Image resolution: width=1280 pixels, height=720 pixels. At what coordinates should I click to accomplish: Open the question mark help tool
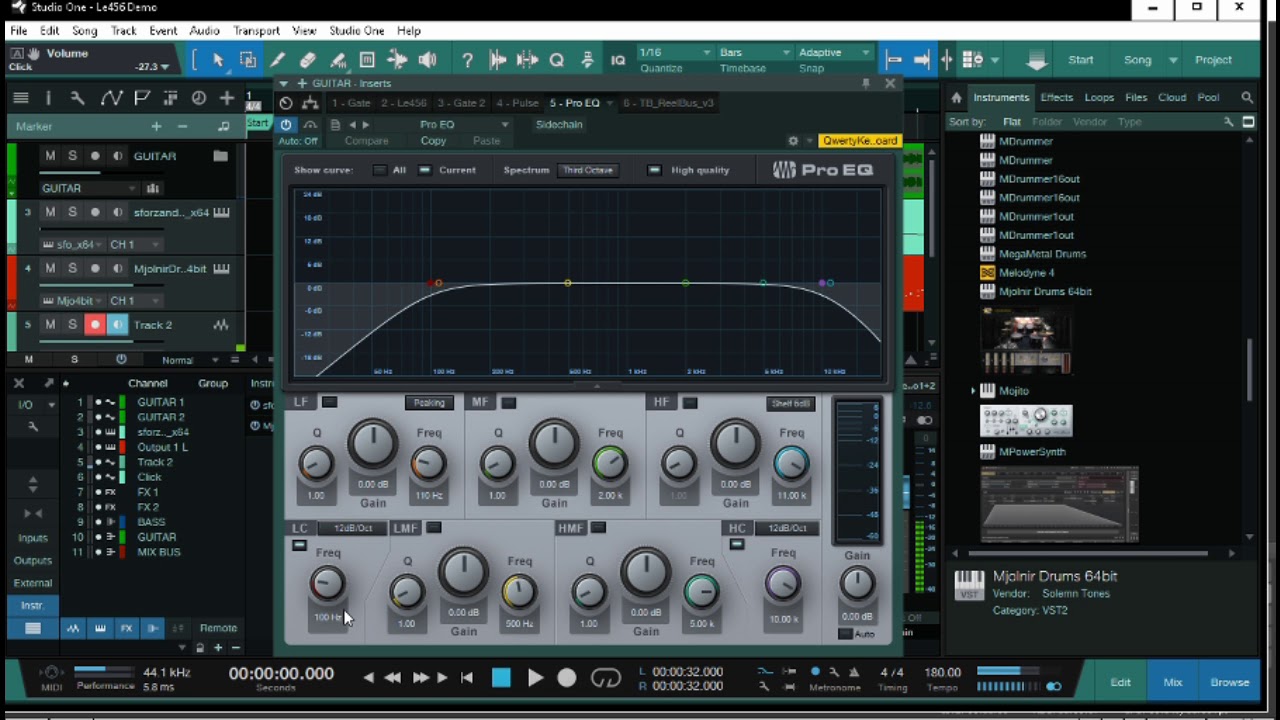pos(467,60)
